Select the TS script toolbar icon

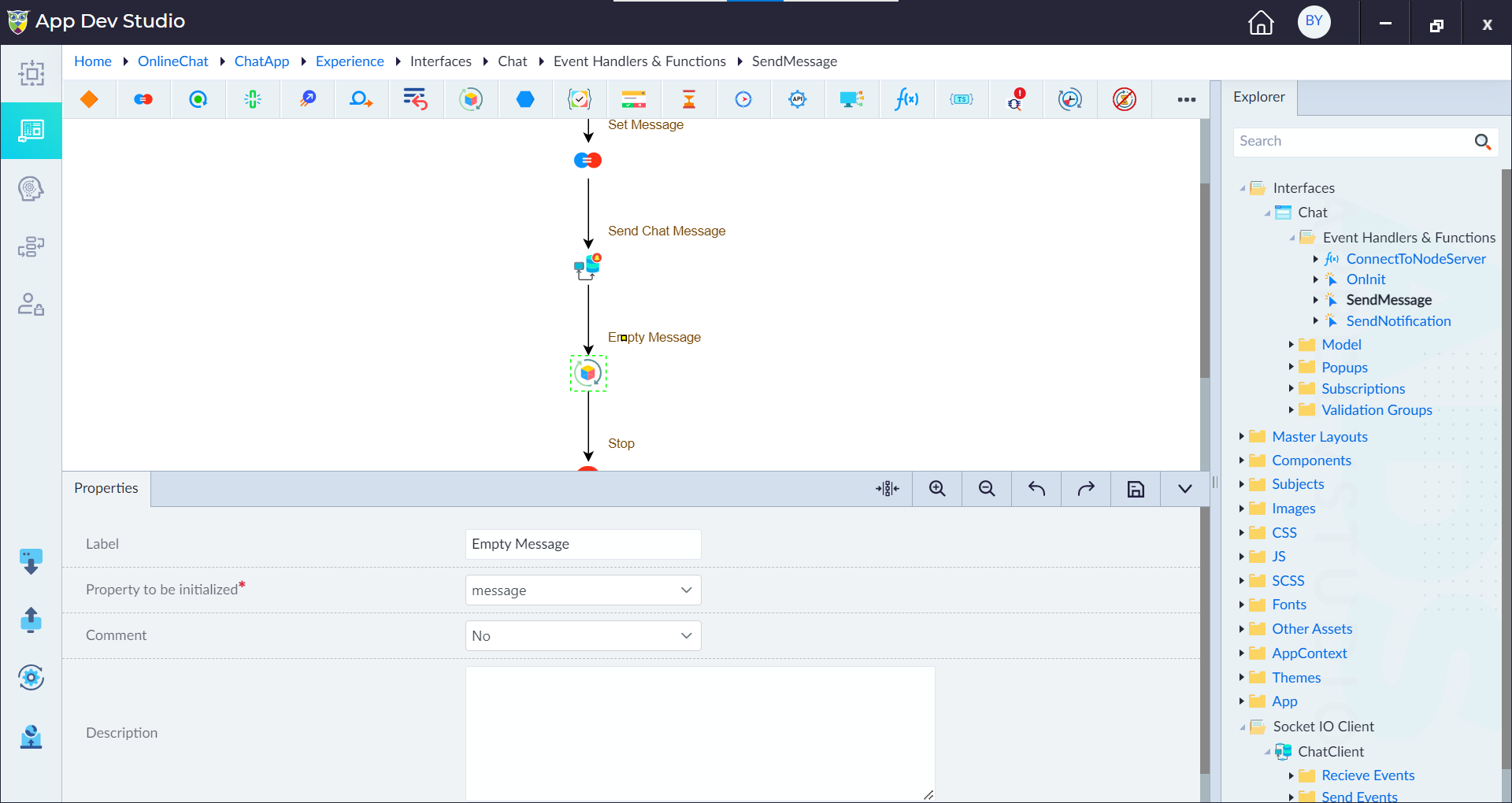tap(962, 99)
